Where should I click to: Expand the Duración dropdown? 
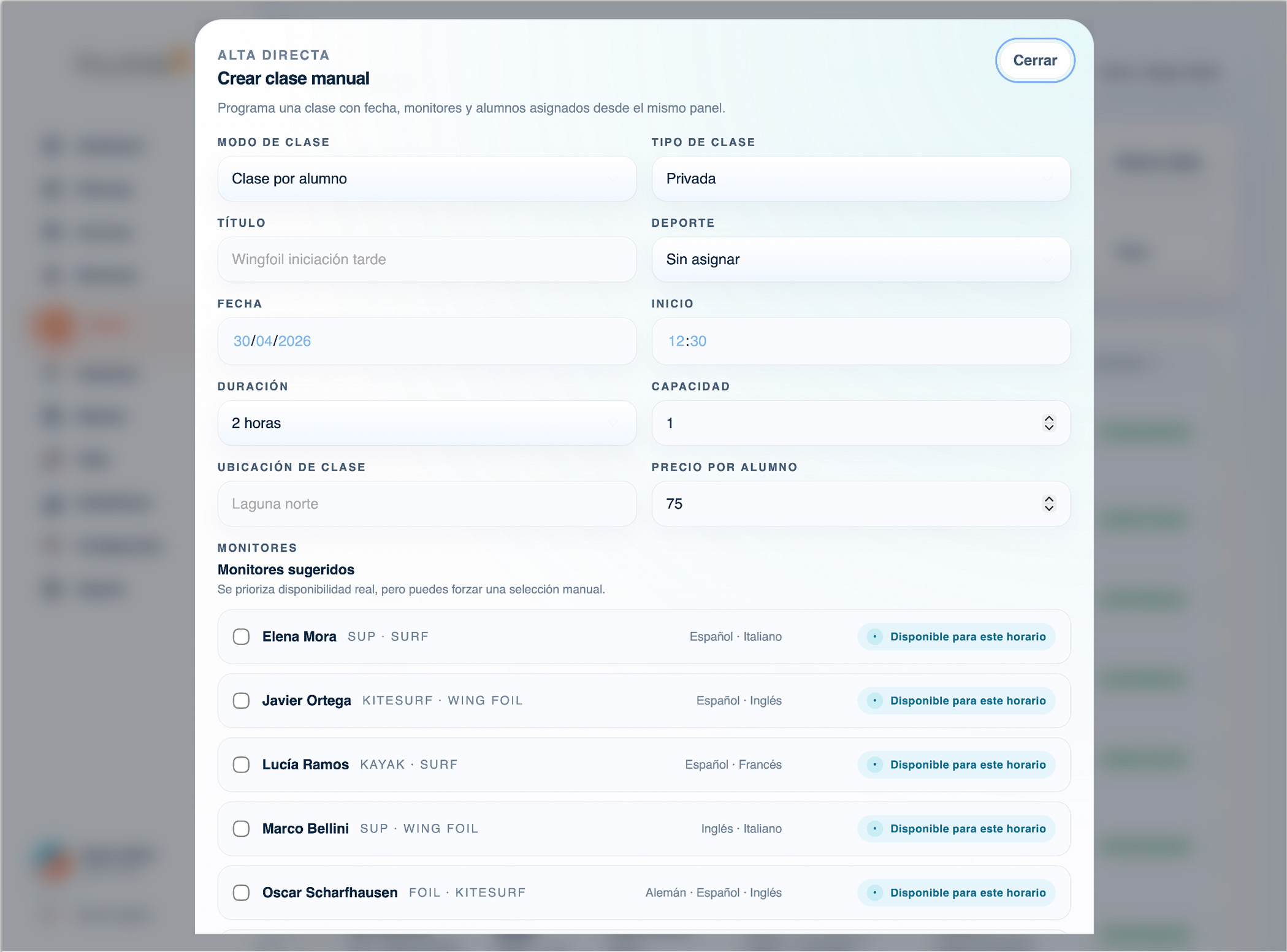coord(427,423)
